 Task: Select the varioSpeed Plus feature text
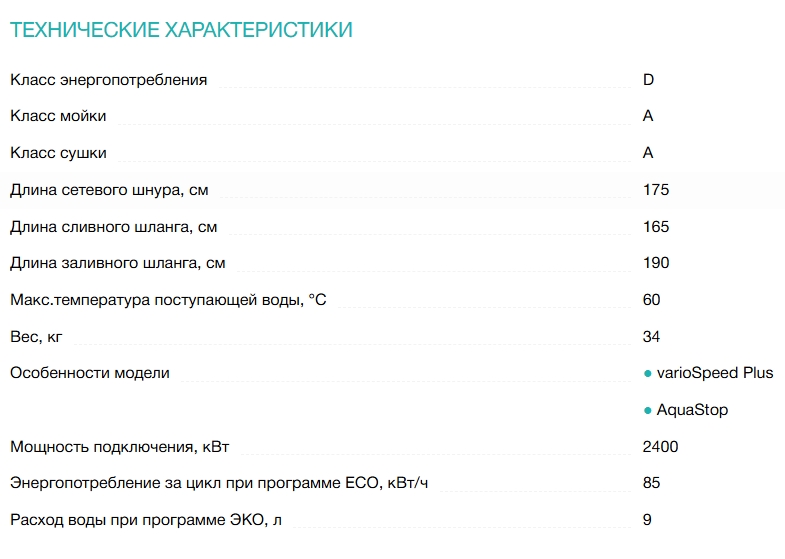tap(715, 373)
